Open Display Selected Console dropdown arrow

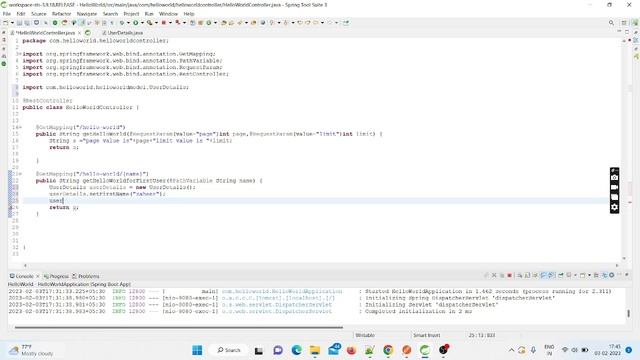(x=575, y=276)
